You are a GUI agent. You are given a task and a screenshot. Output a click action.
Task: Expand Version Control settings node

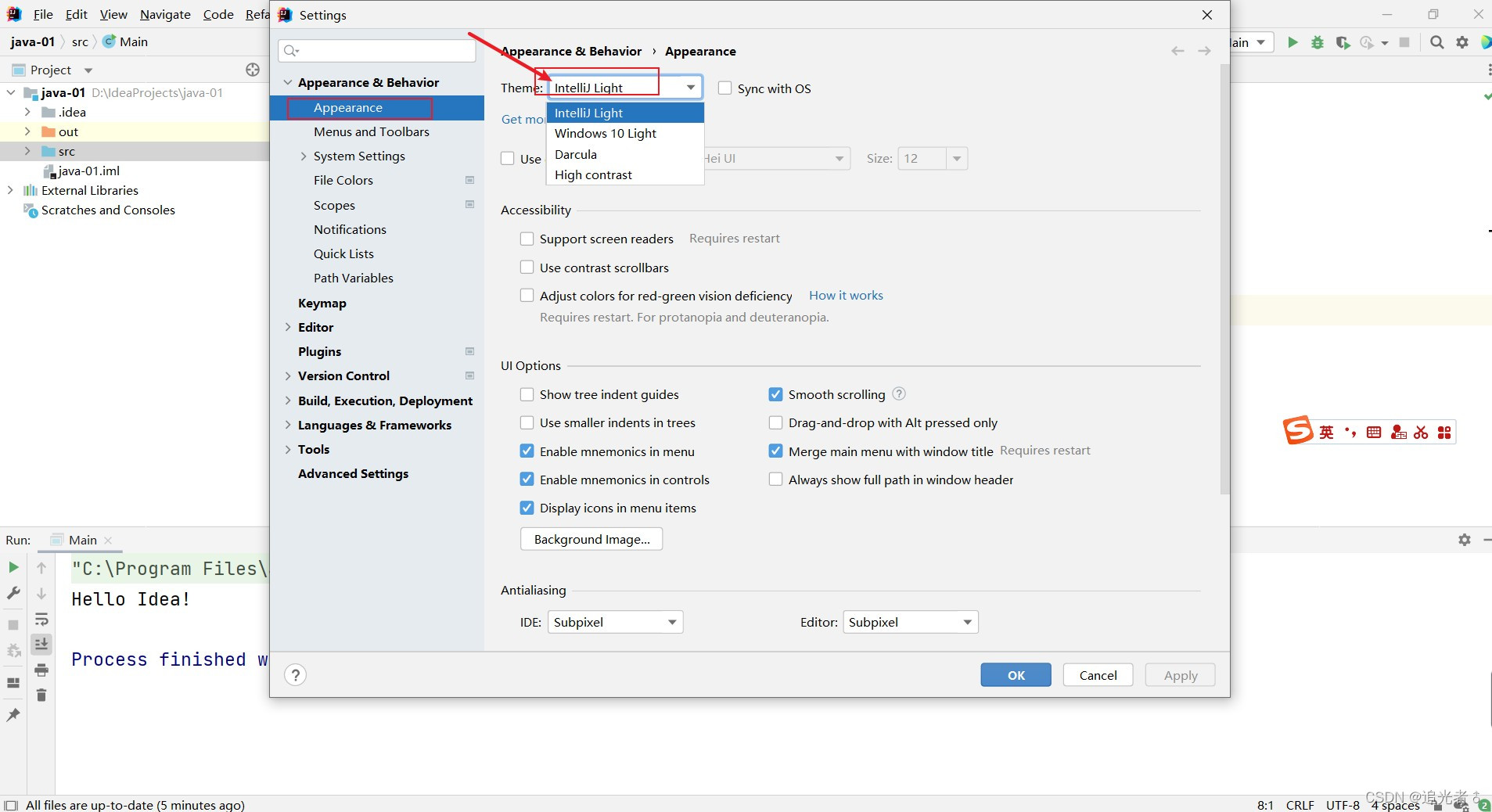coord(288,375)
